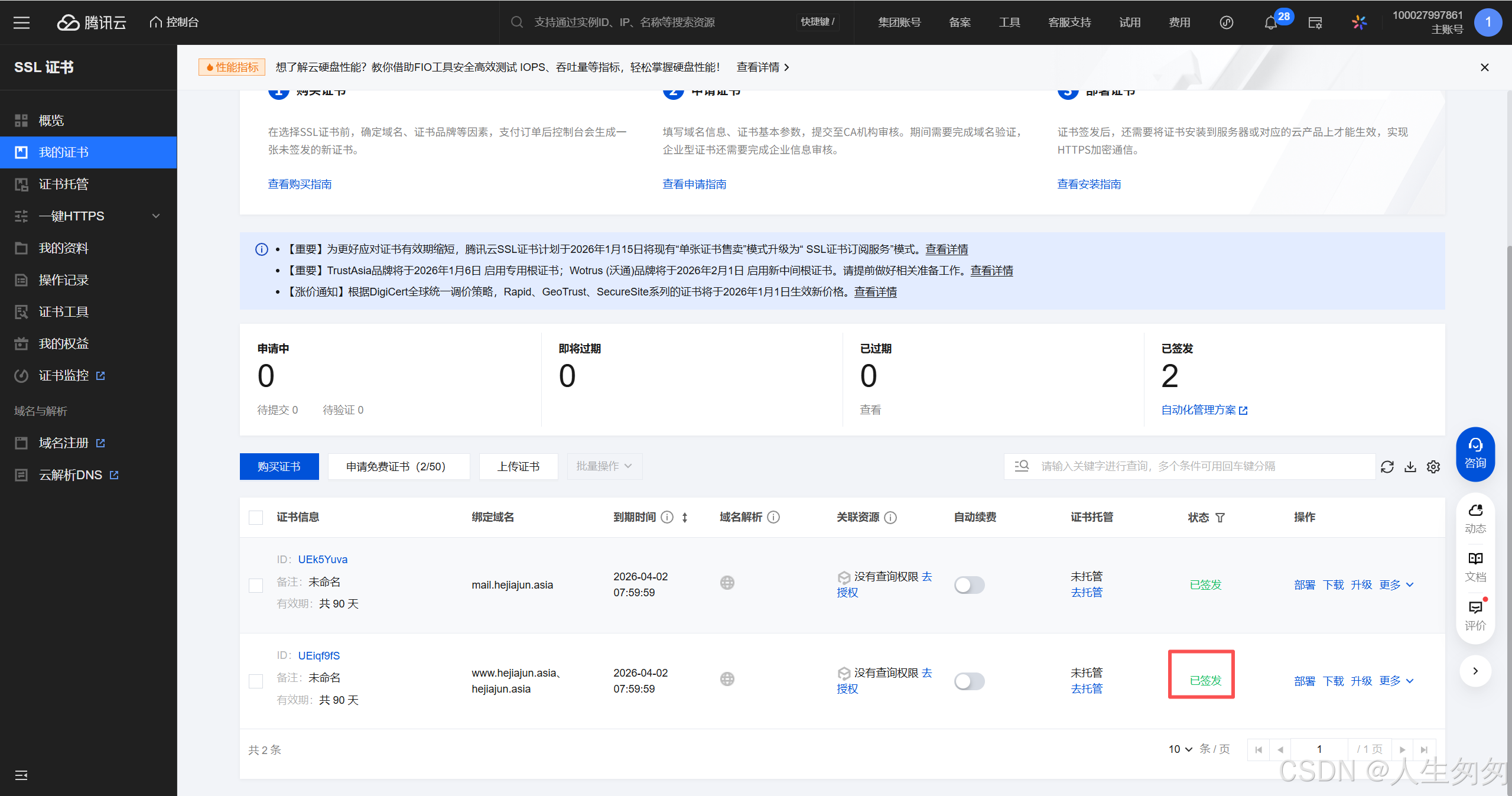The width and height of the screenshot is (1512, 796).
Task: Click the DNS globe icon for mail.hejiajun.asia
Action: tap(727, 583)
